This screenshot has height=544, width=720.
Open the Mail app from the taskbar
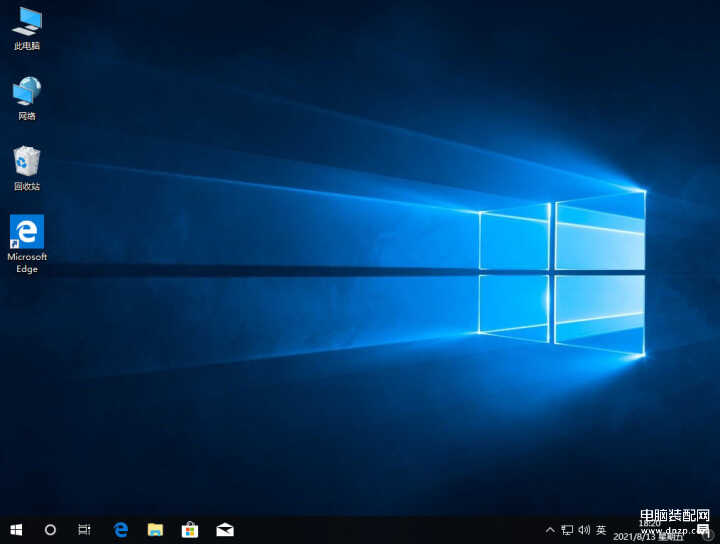click(225, 530)
